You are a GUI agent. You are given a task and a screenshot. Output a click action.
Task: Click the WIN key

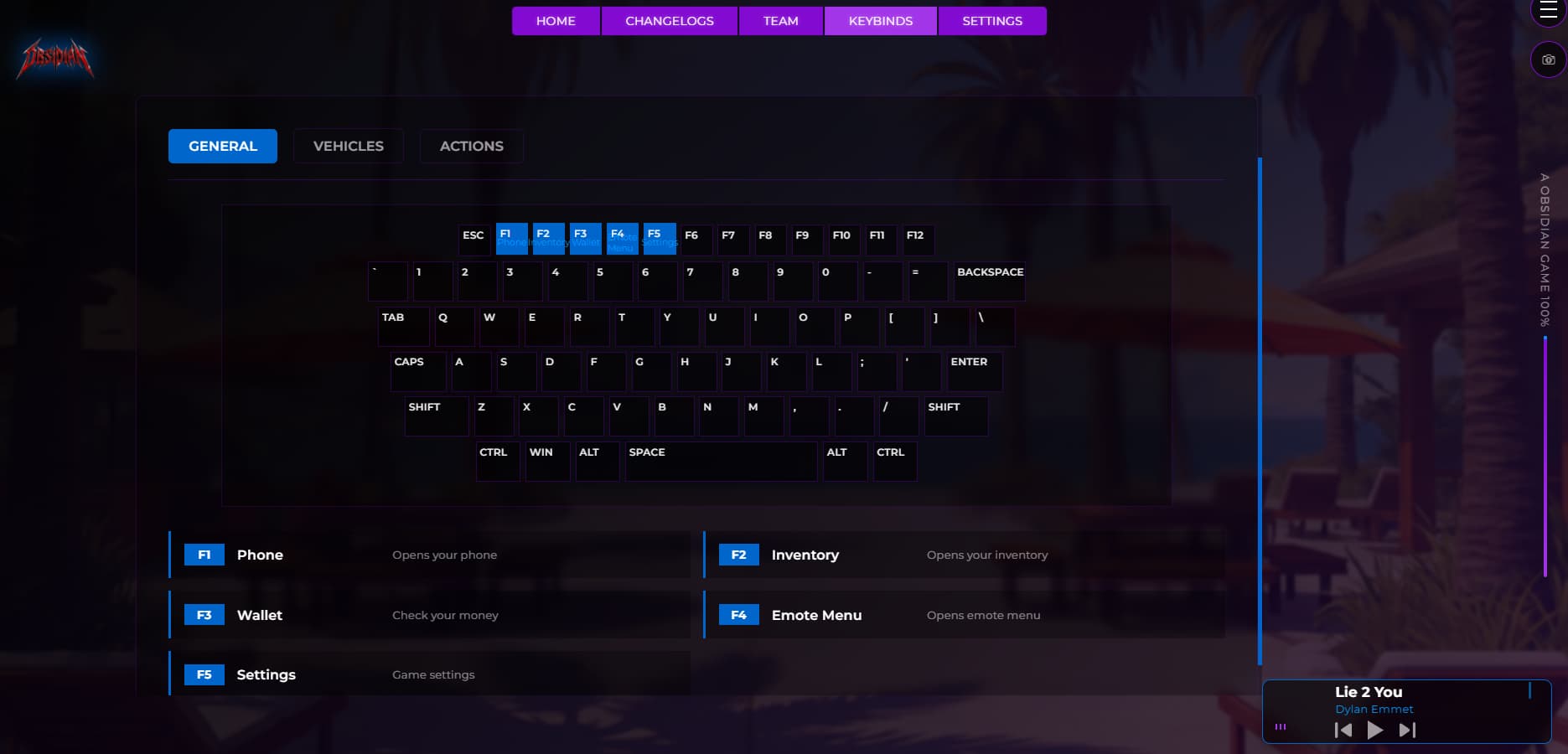click(548, 461)
